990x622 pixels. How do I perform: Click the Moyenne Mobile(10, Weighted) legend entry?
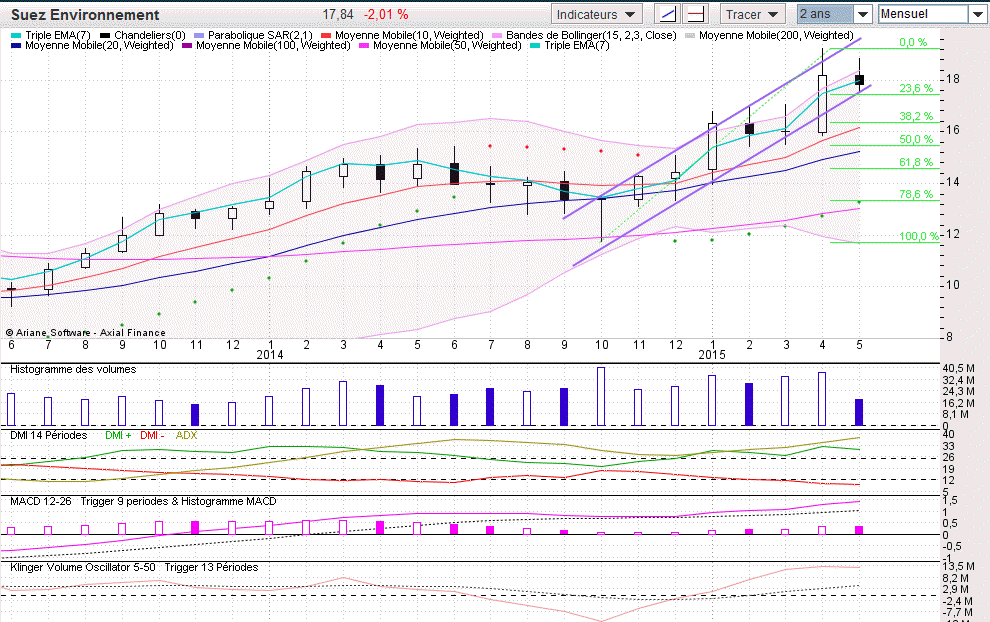pos(409,35)
